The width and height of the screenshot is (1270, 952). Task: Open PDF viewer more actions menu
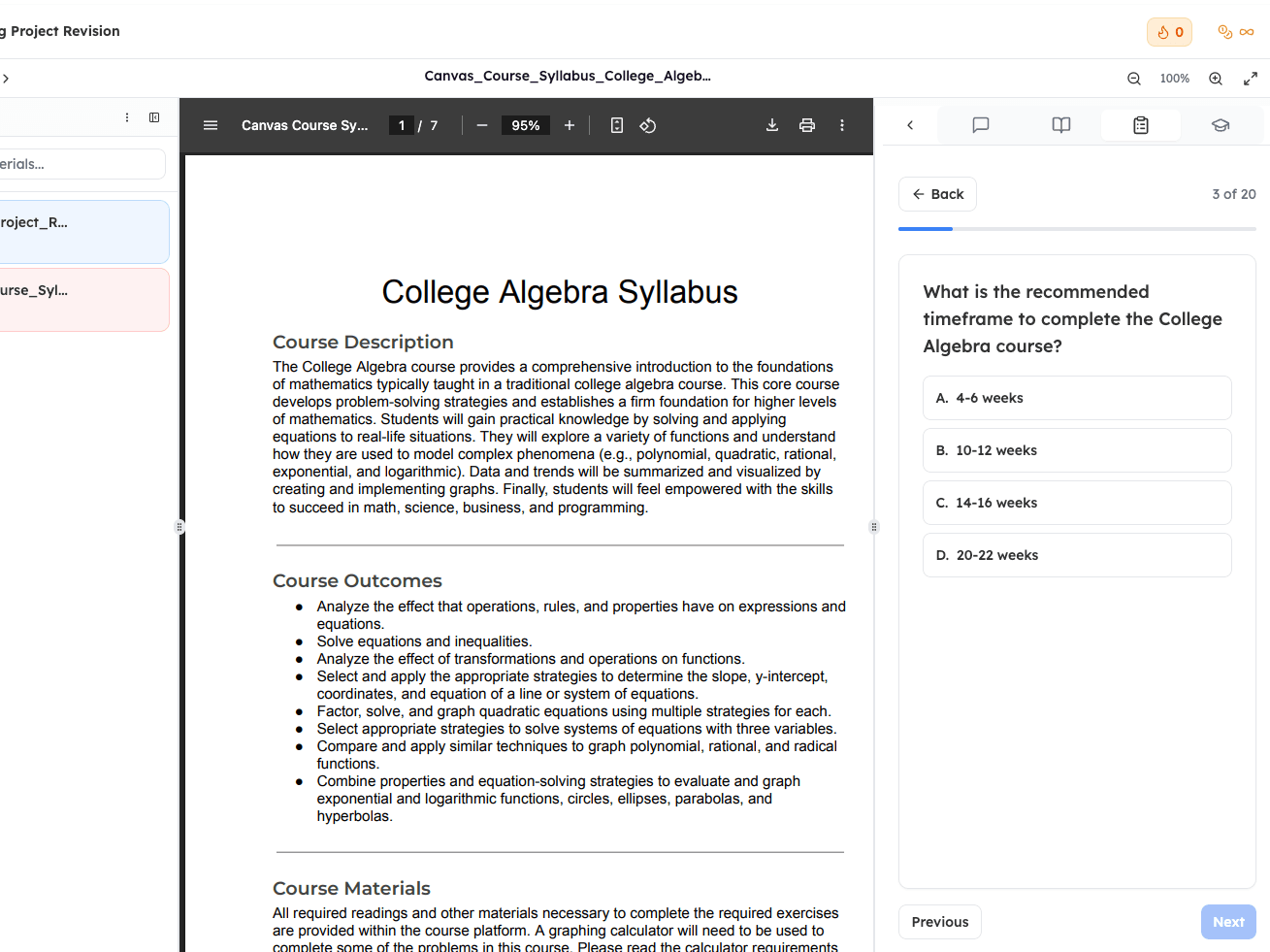click(842, 125)
